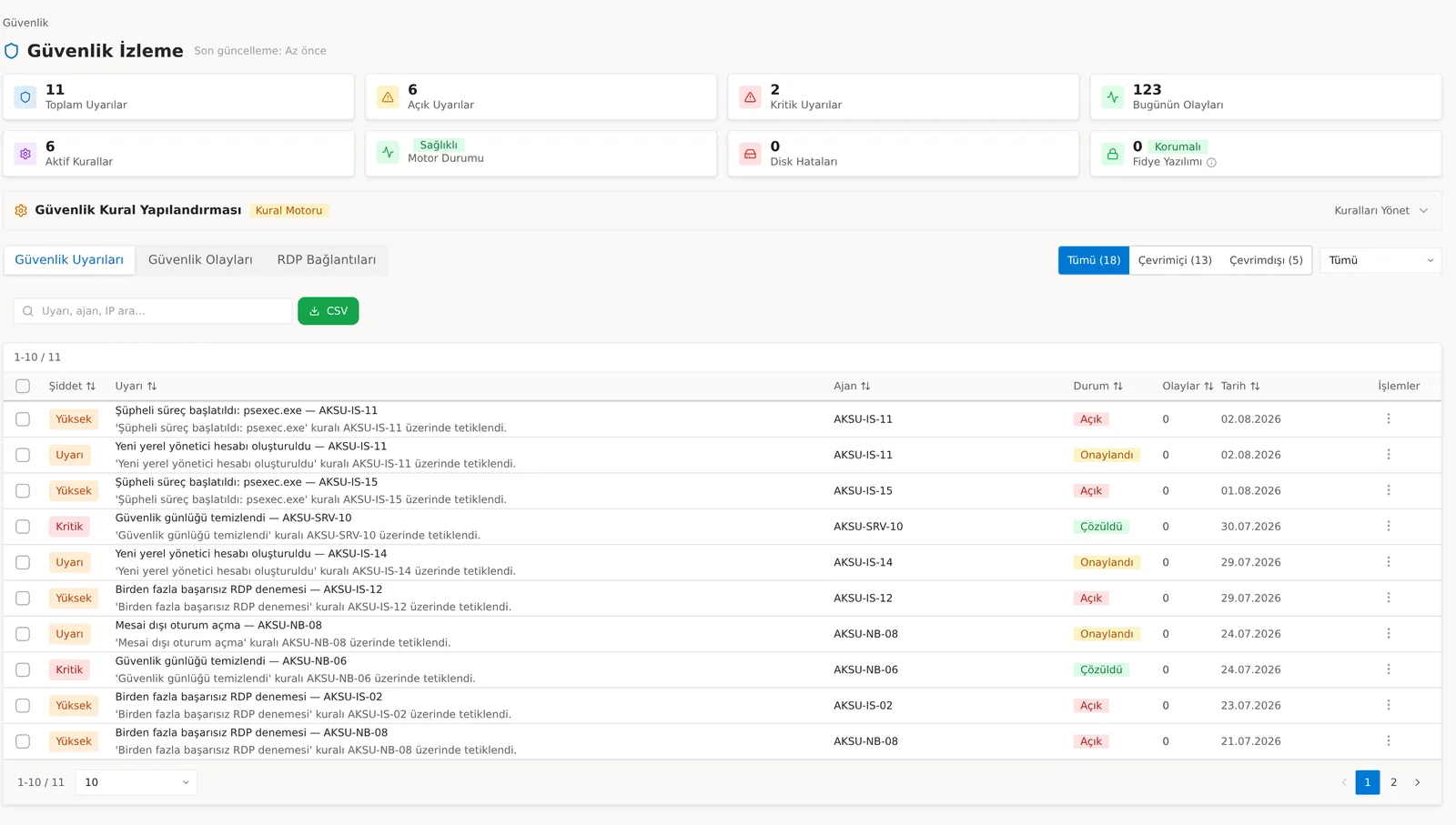Toggle the select-all checkbox in table header

pyautogui.click(x=23, y=386)
